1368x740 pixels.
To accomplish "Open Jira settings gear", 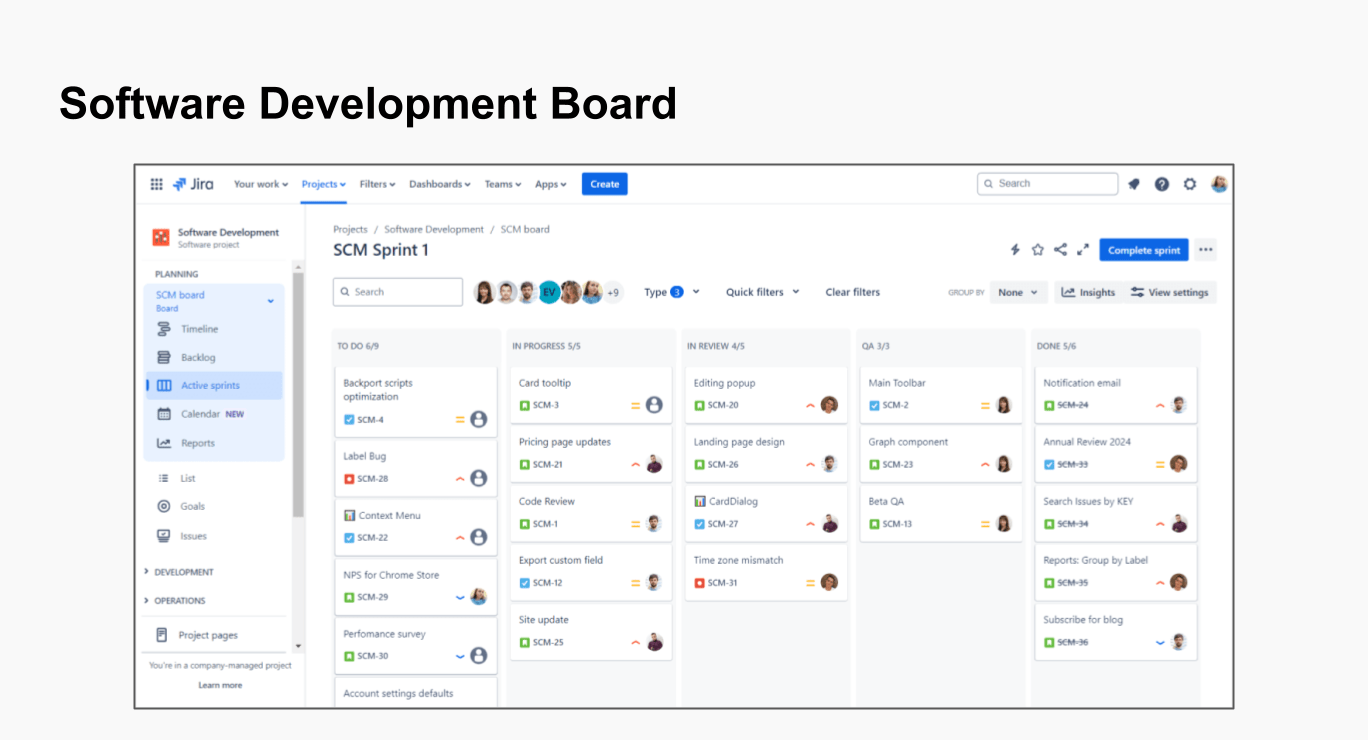I will 1189,183.
